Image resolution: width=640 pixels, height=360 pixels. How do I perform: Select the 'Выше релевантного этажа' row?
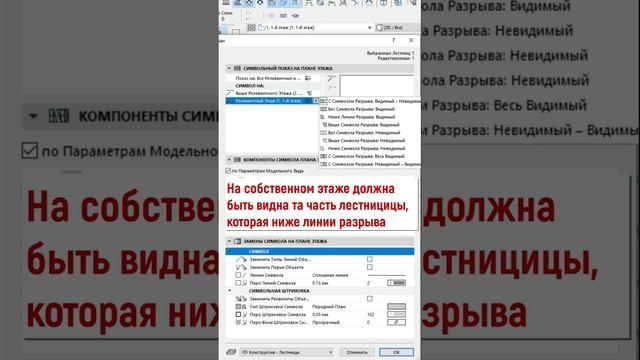pos(273,93)
